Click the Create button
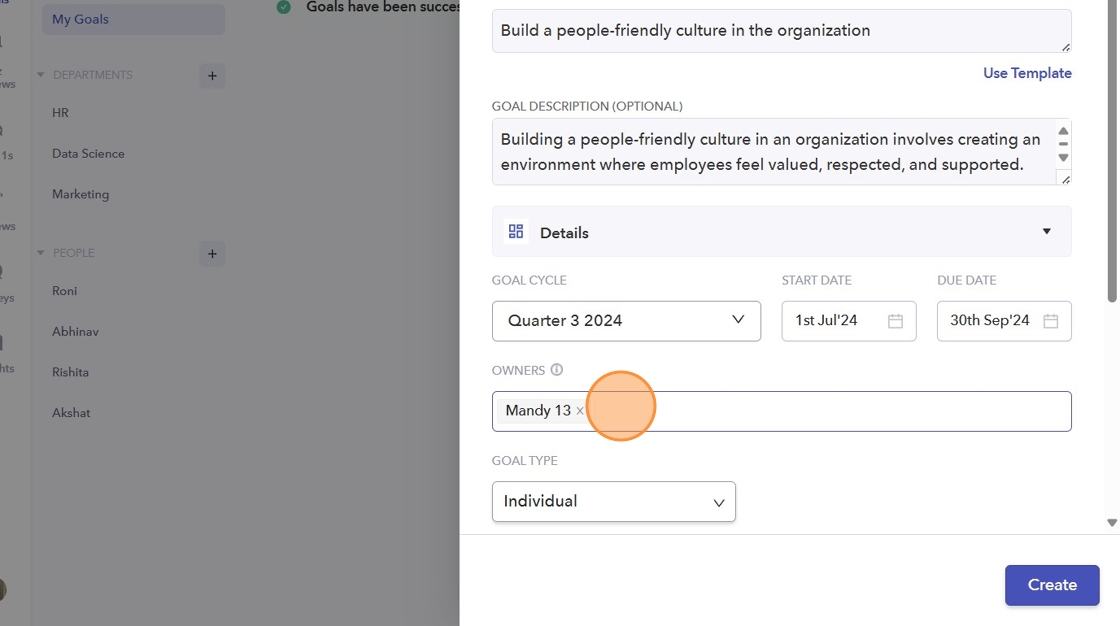Screen dimensions: 1120x626 [1051, 585]
